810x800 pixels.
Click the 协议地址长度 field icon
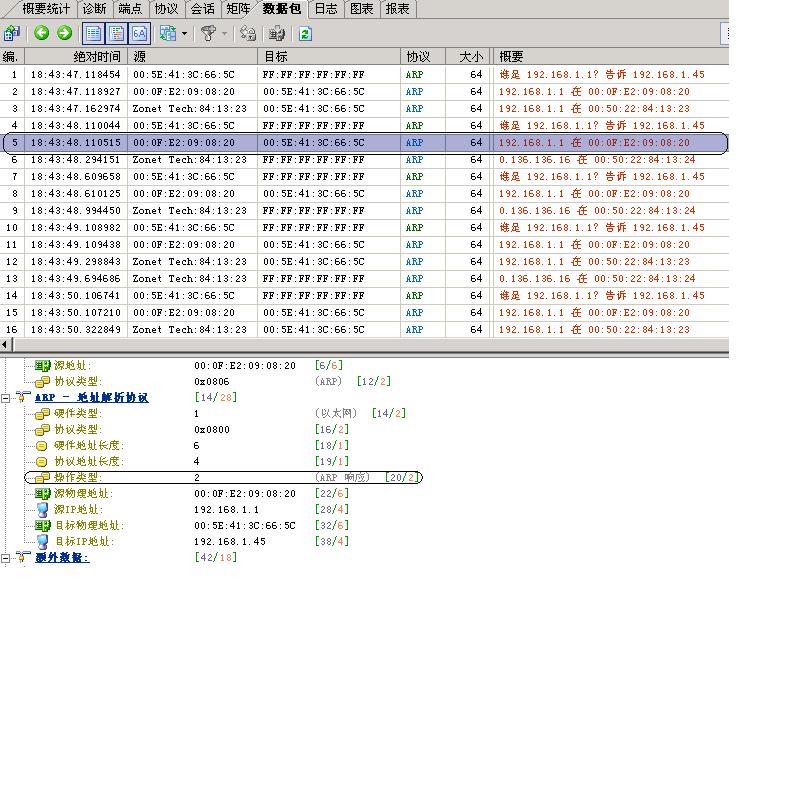tap(42, 462)
